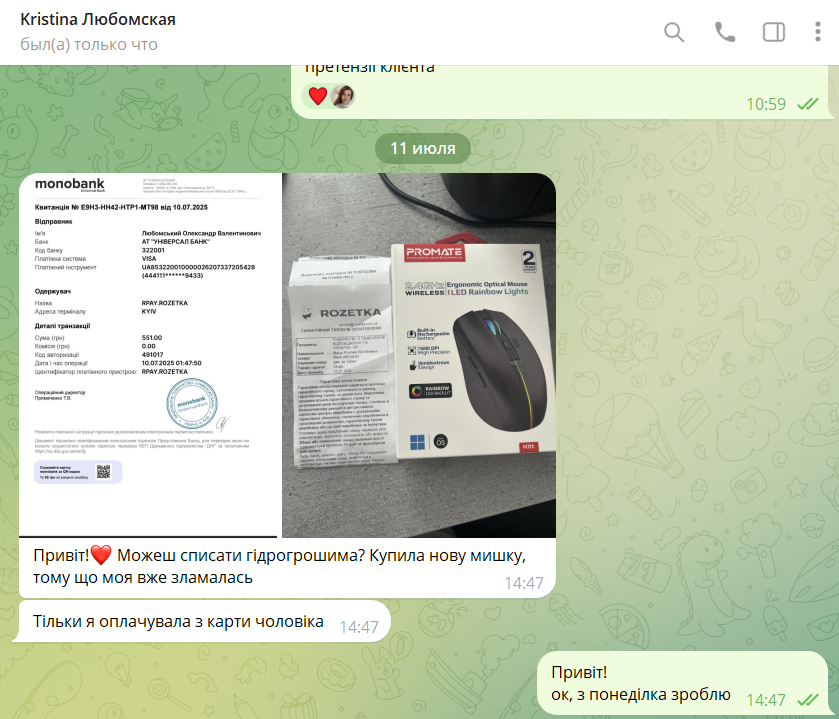Open search in this chat

pyautogui.click(x=674, y=32)
